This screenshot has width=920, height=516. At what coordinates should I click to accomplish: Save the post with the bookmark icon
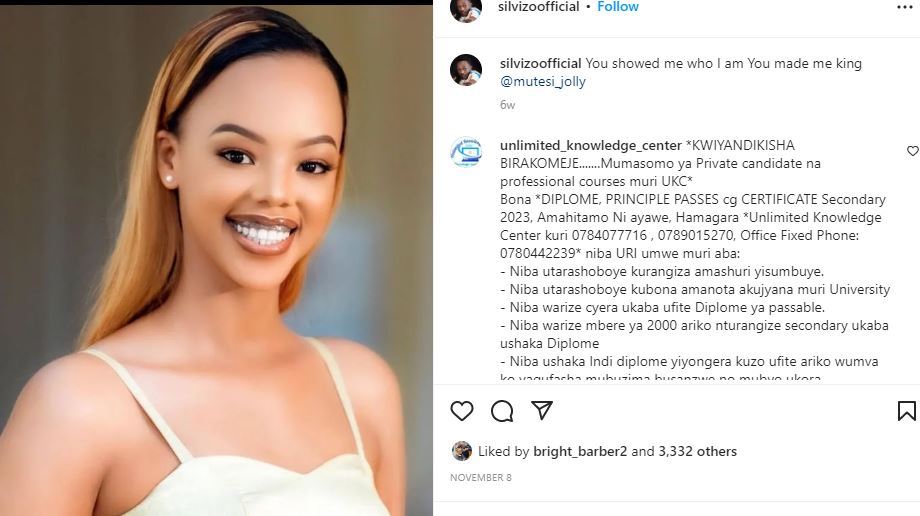click(x=906, y=411)
